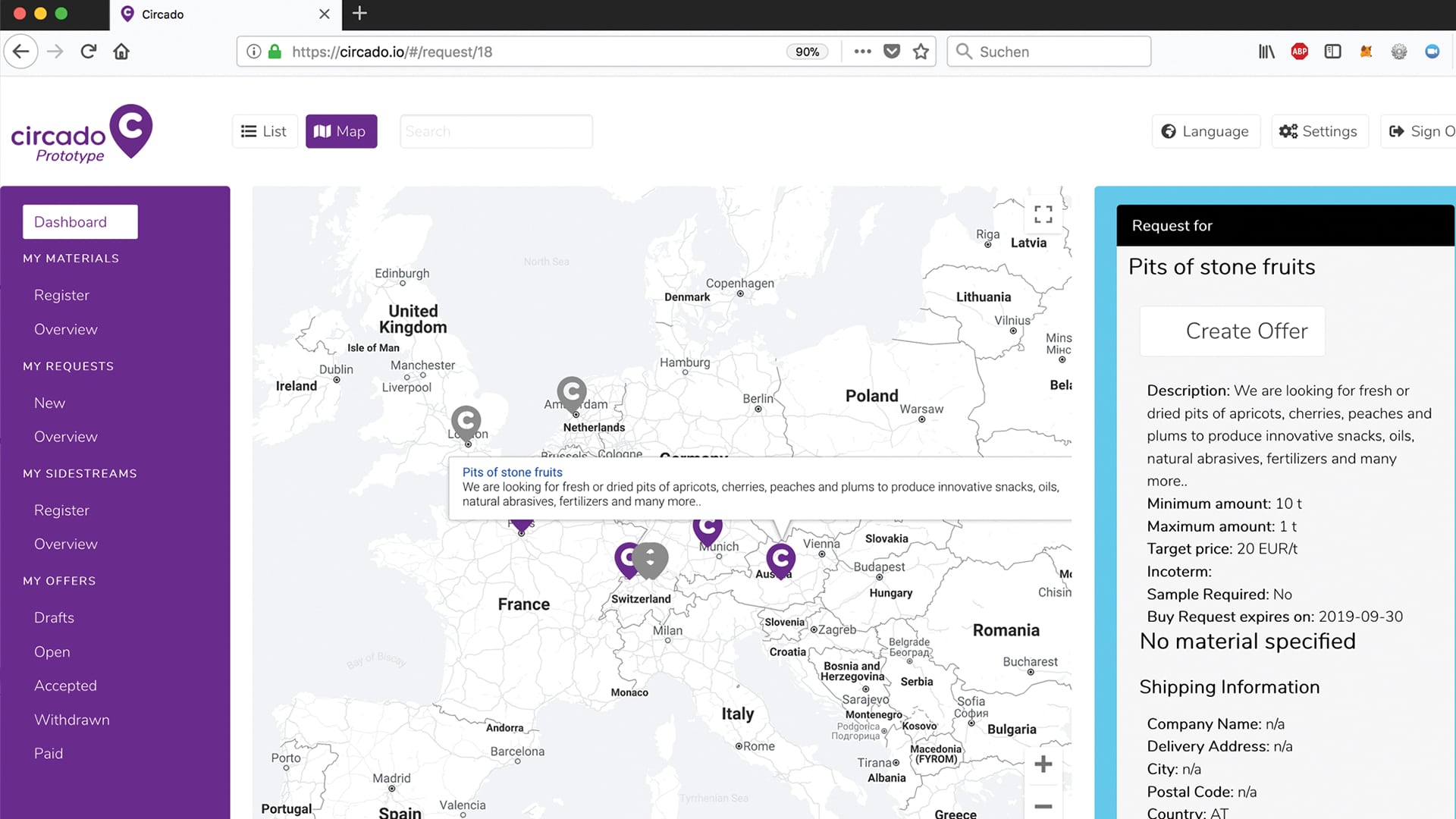Viewport: 1456px width, 819px height.
Task: Switch to List view
Action: (x=264, y=131)
